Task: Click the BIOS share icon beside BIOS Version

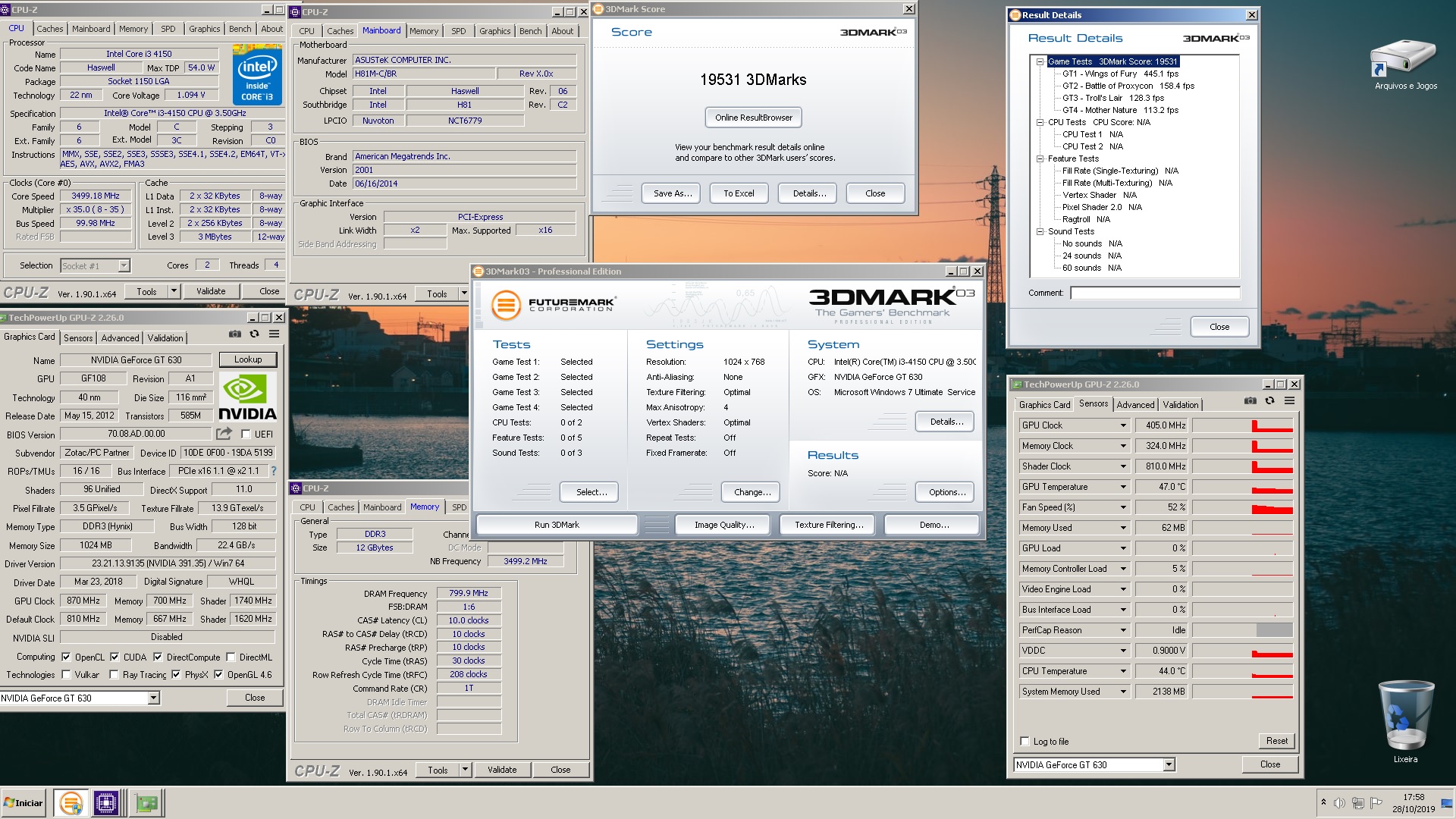Action: [x=224, y=433]
